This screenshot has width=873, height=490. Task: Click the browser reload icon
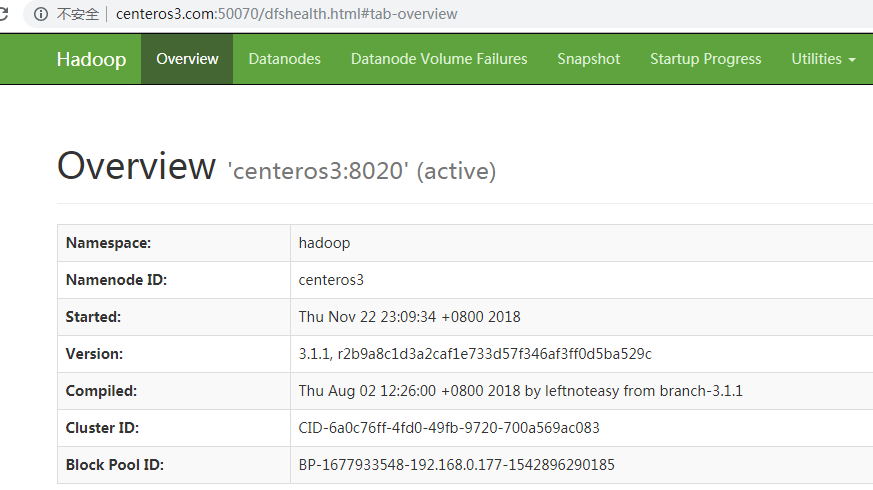click(x=3, y=14)
